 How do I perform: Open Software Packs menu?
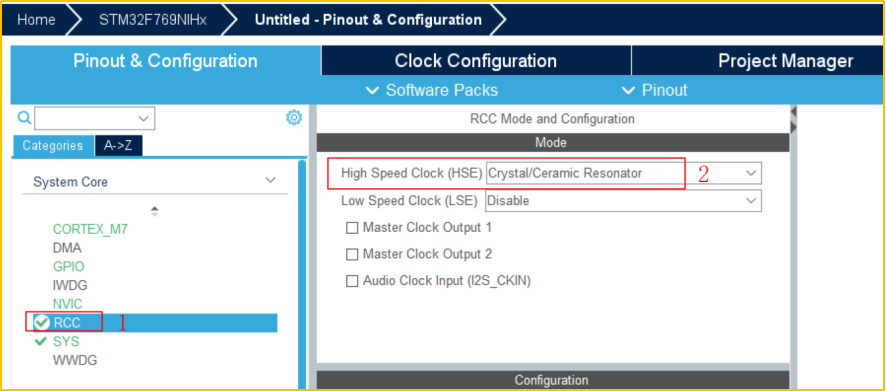click(x=432, y=90)
